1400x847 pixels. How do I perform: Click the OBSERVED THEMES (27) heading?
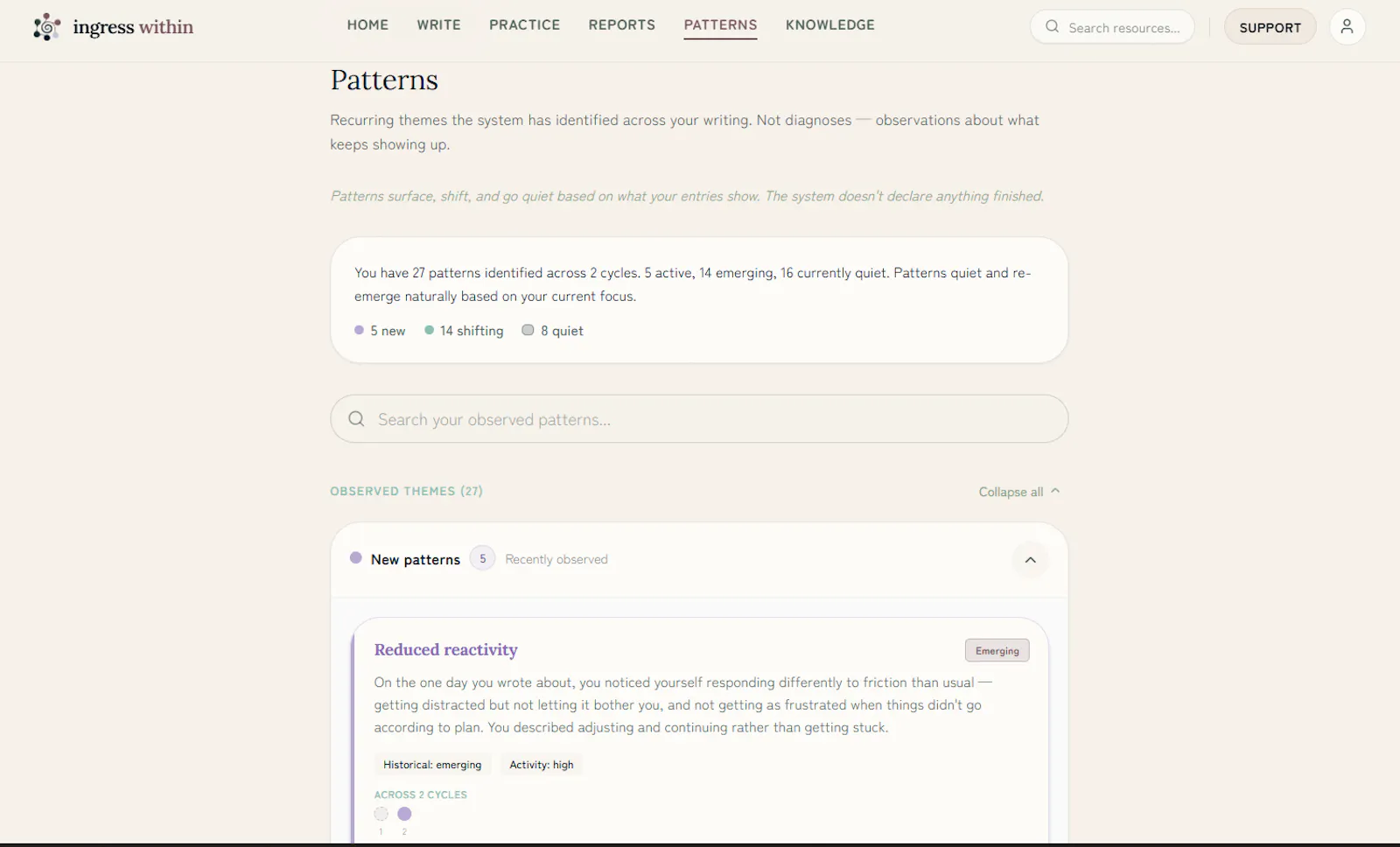406,491
